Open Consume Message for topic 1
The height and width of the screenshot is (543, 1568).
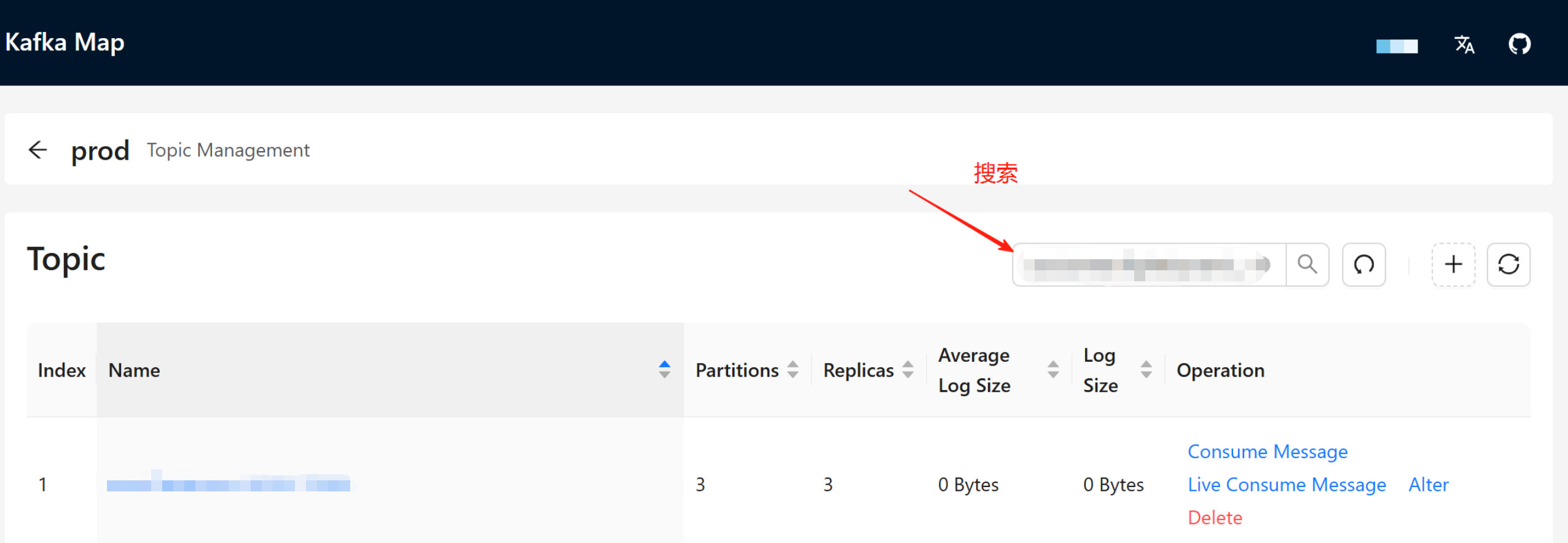(1268, 451)
